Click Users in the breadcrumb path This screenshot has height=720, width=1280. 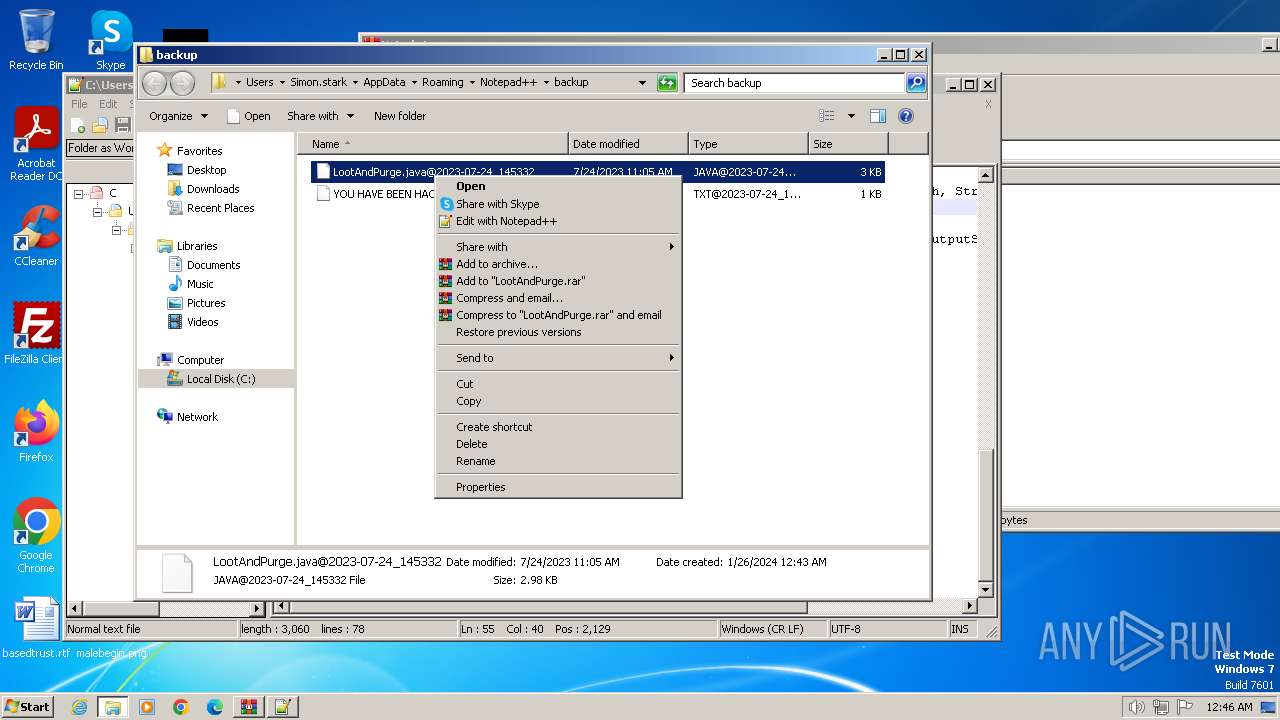[260, 83]
